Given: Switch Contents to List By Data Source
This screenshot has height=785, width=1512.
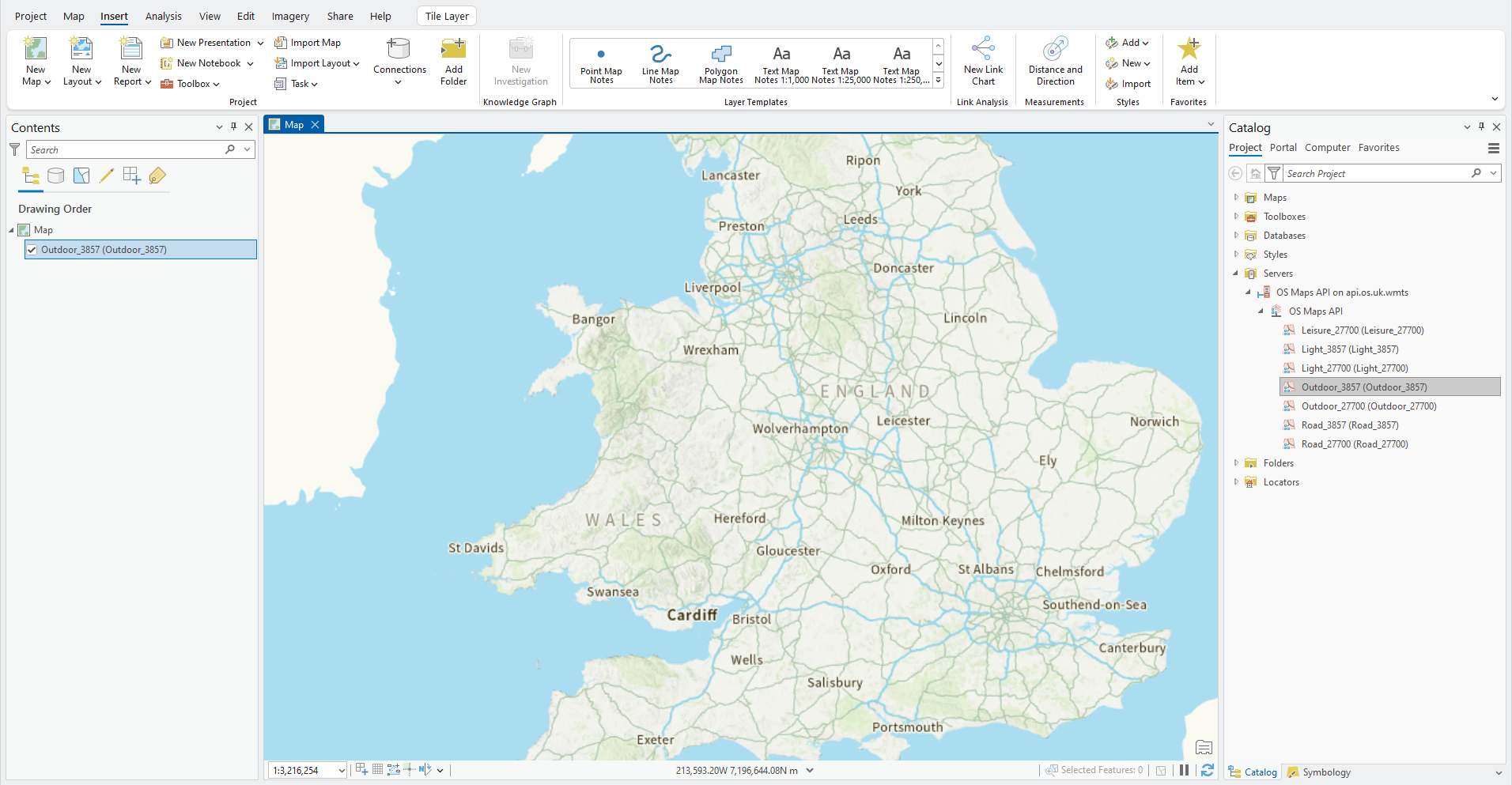Looking at the screenshot, I should pyautogui.click(x=56, y=175).
